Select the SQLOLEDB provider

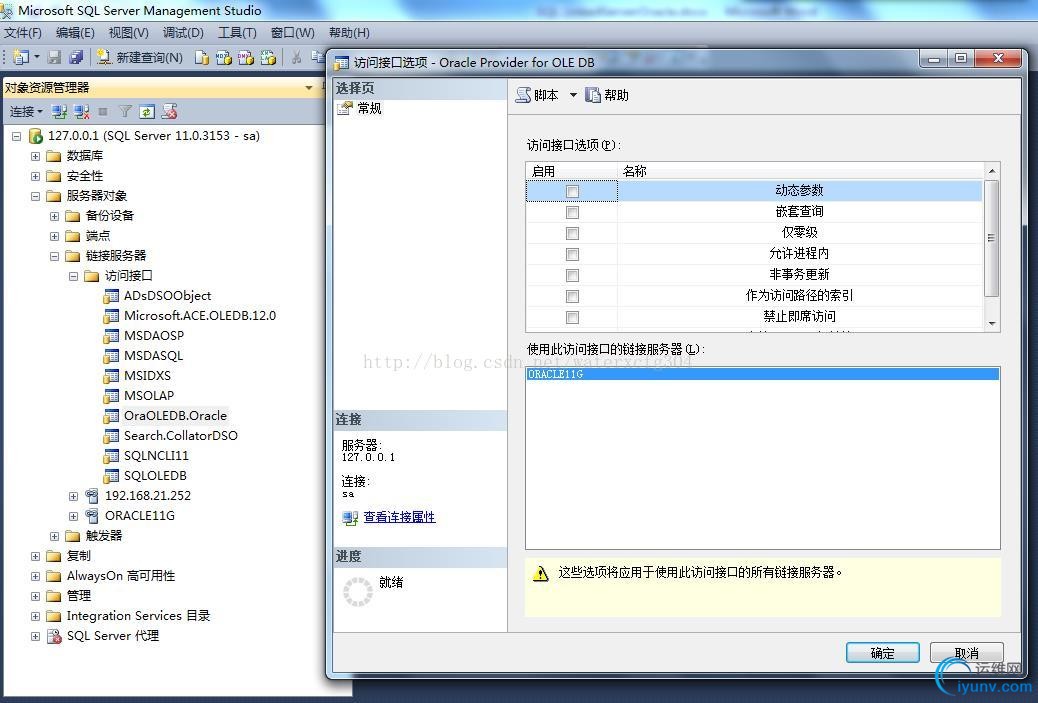tap(155, 475)
